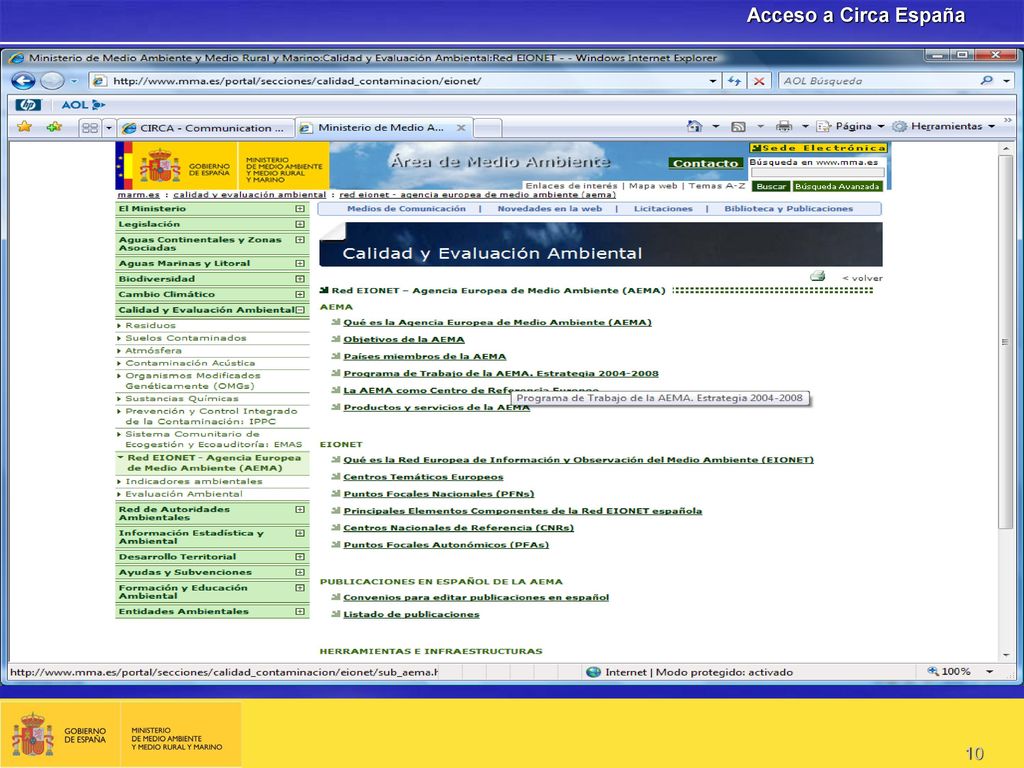Viewport: 1024px width, 768px height.
Task: Close the Ministerio de Medio A... tab
Action: (461, 128)
